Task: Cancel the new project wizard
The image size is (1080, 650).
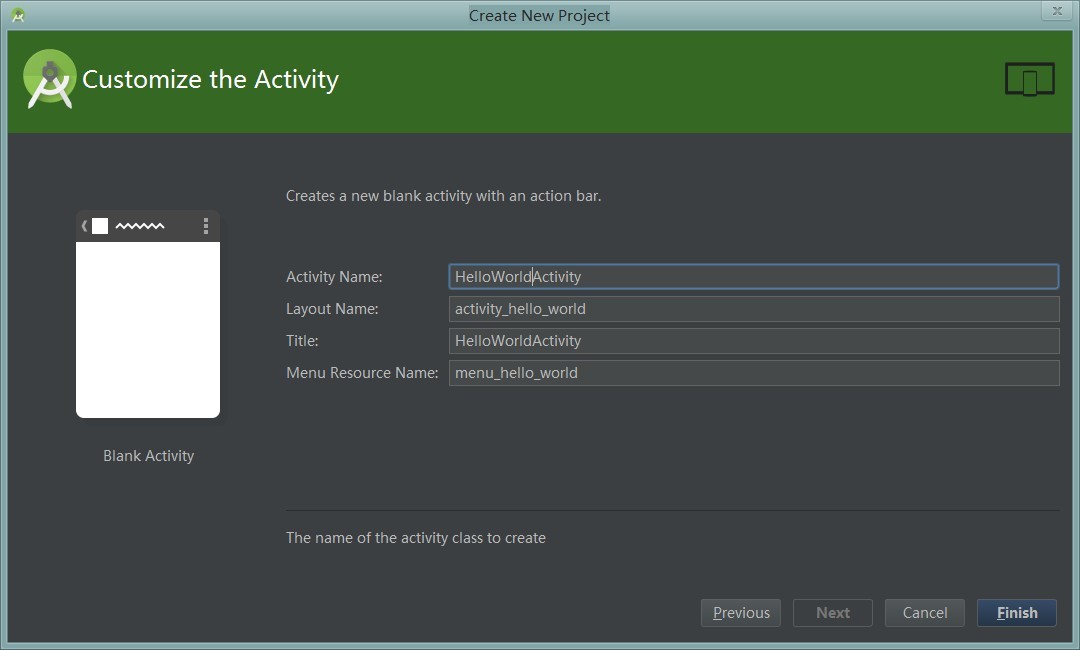Action: [x=924, y=612]
